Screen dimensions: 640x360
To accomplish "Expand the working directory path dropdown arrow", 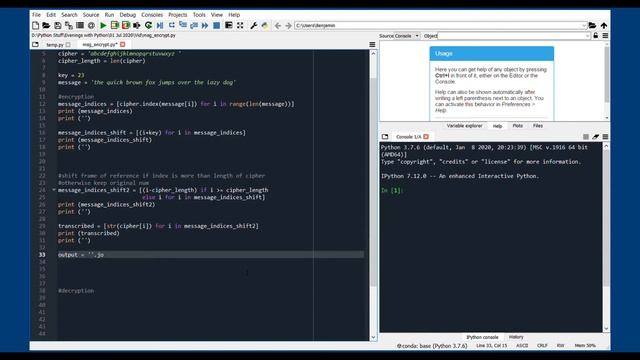I will click(584, 25).
